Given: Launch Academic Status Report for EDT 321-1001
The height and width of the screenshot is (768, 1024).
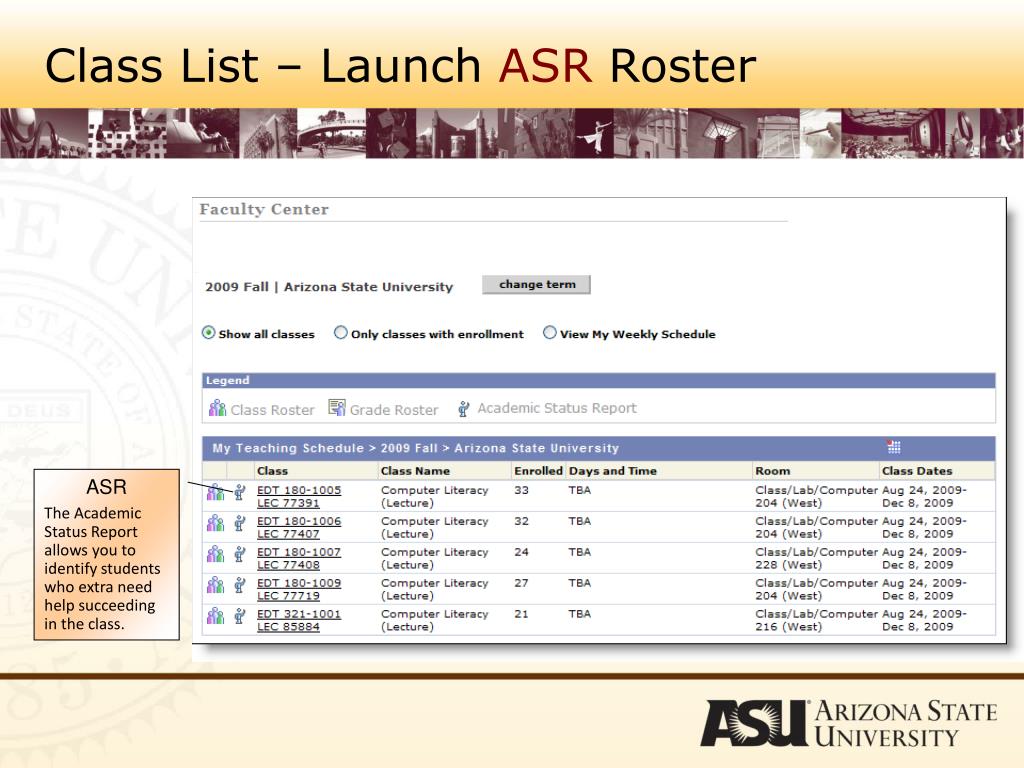Looking at the screenshot, I should (240, 616).
